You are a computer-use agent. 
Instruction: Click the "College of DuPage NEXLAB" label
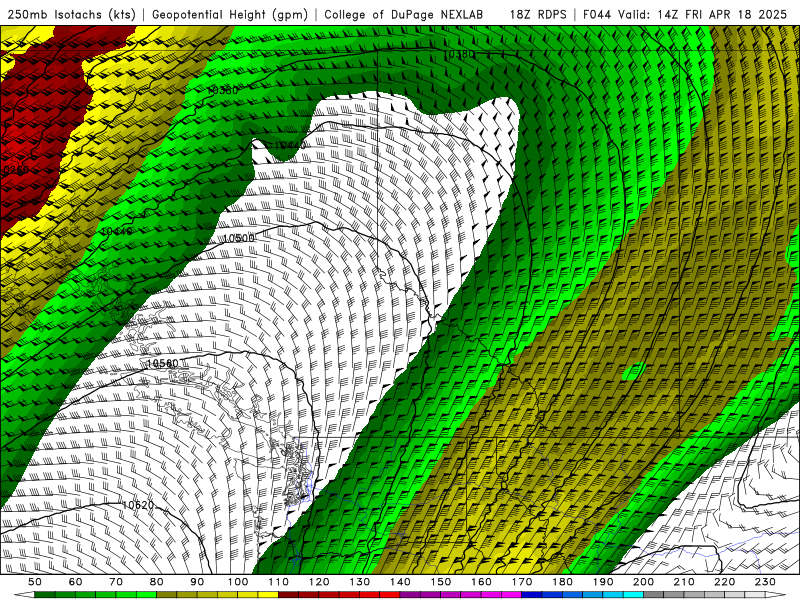click(404, 14)
